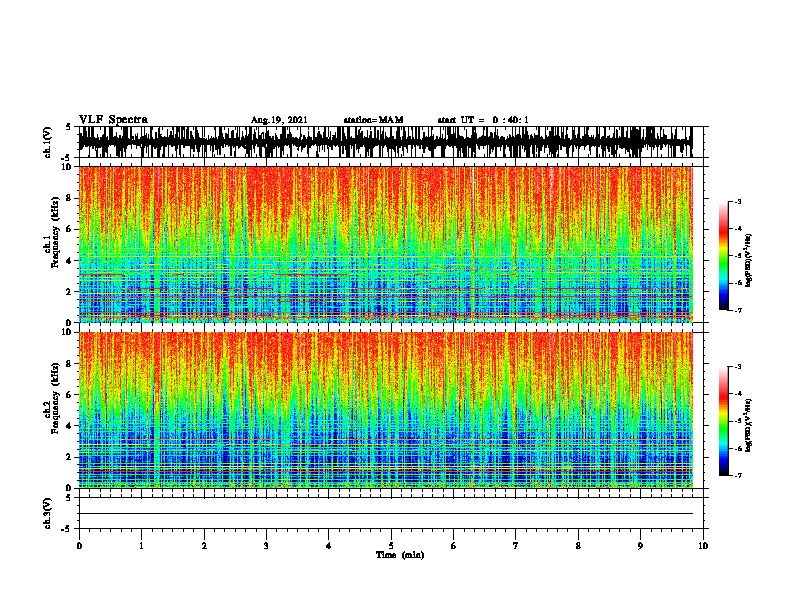The height and width of the screenshot is (612, 792).
Task: Click the ch.2 color bar unit label
Action: click(x=749, y=425)
